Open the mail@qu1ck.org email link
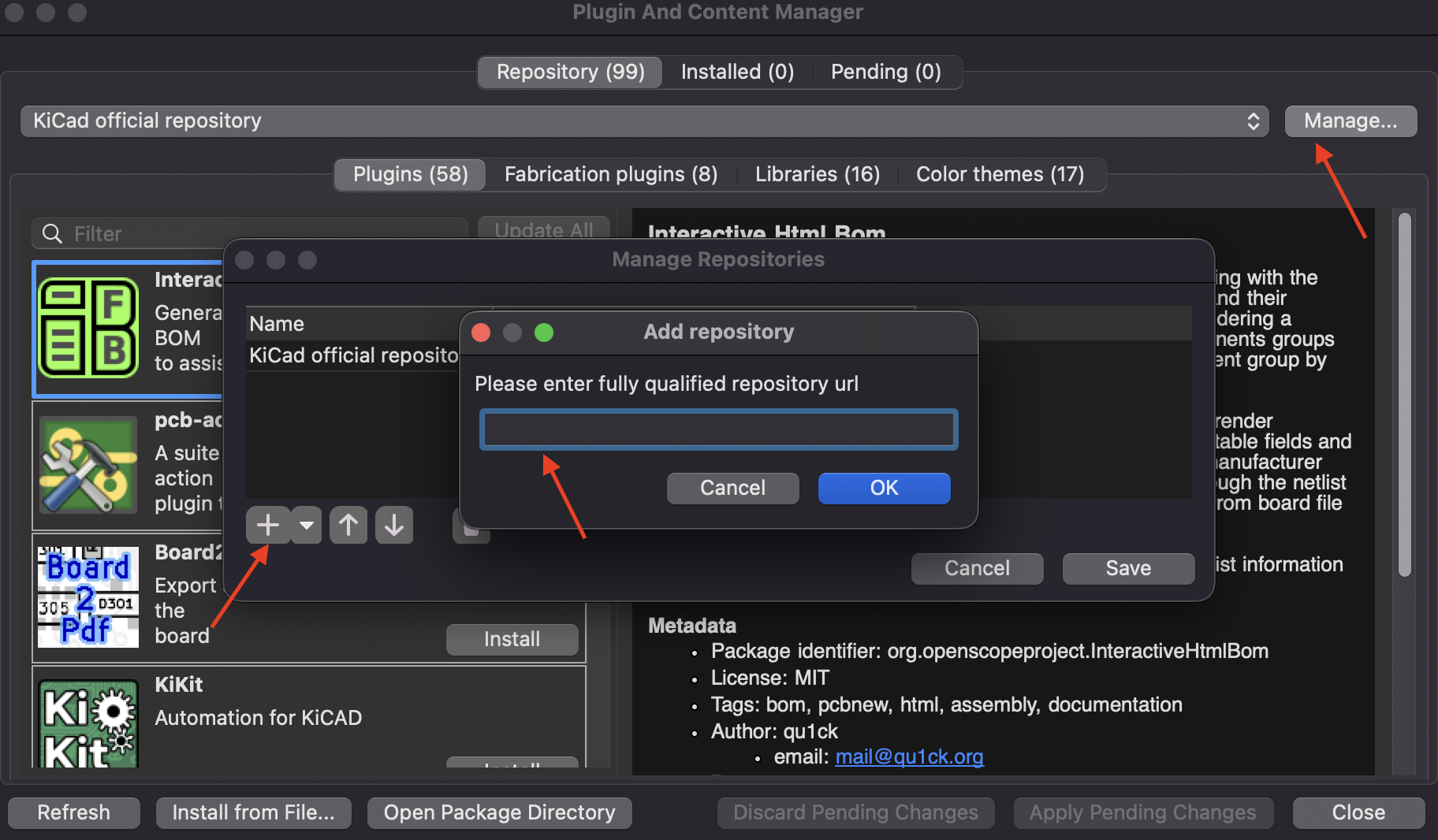Viewport: 1438px width, 840px height. [908, 756]
